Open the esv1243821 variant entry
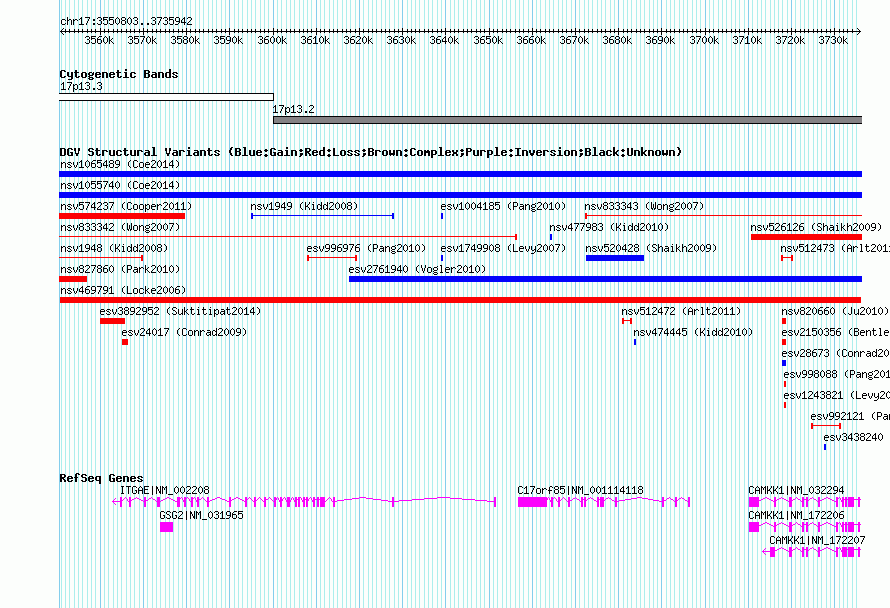 click(x=785, y=405)
